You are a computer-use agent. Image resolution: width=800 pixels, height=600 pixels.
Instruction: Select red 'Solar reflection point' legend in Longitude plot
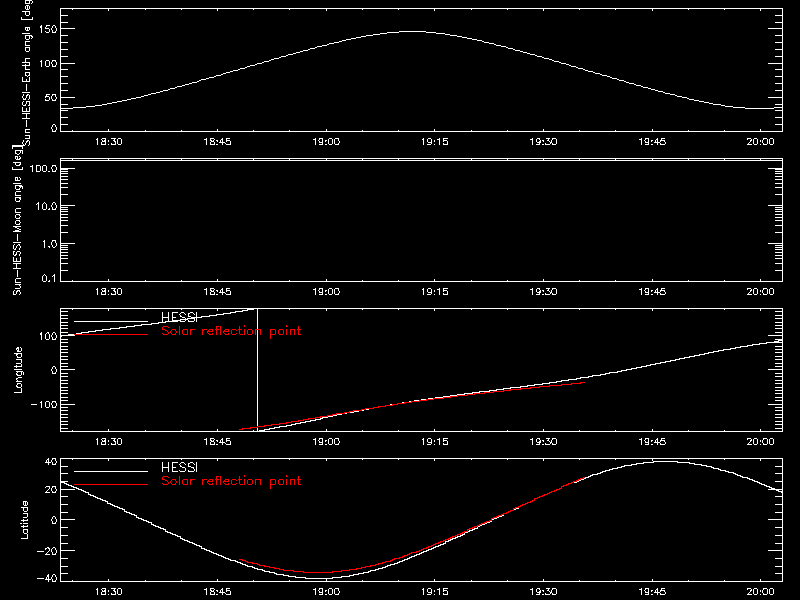click(x=231, y=331)
